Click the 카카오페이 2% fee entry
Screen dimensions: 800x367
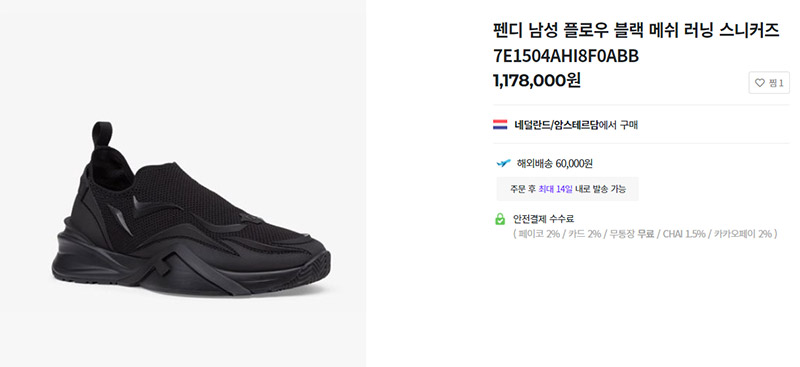click(742, 234)
